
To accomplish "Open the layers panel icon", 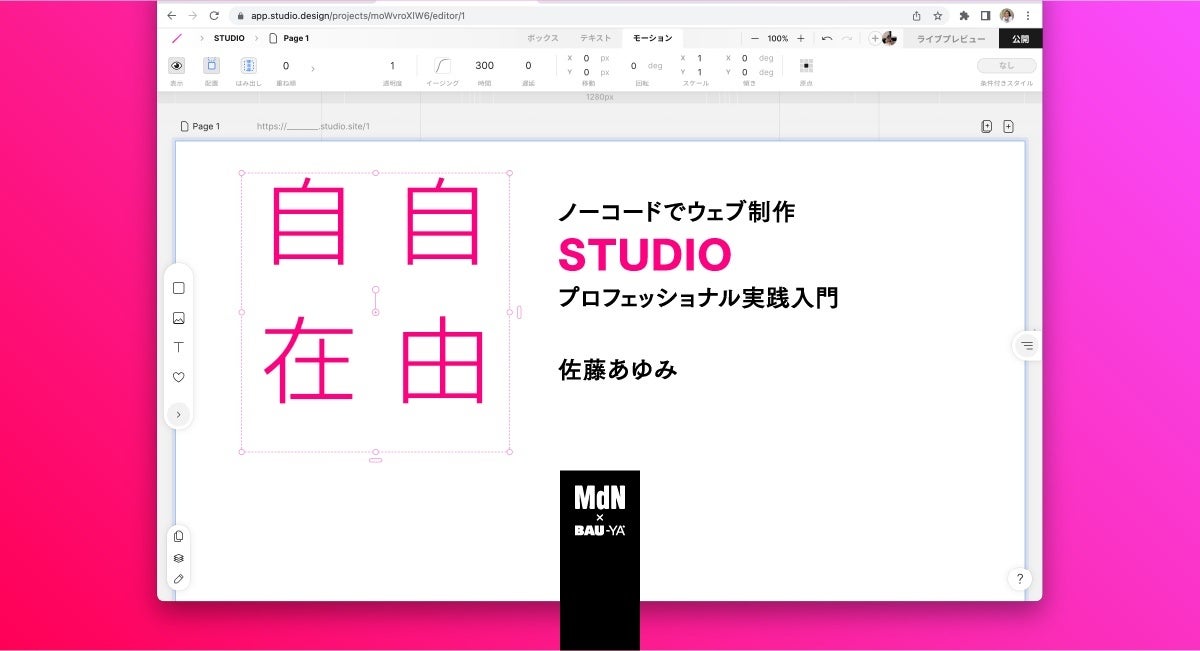I will point(179,558).
